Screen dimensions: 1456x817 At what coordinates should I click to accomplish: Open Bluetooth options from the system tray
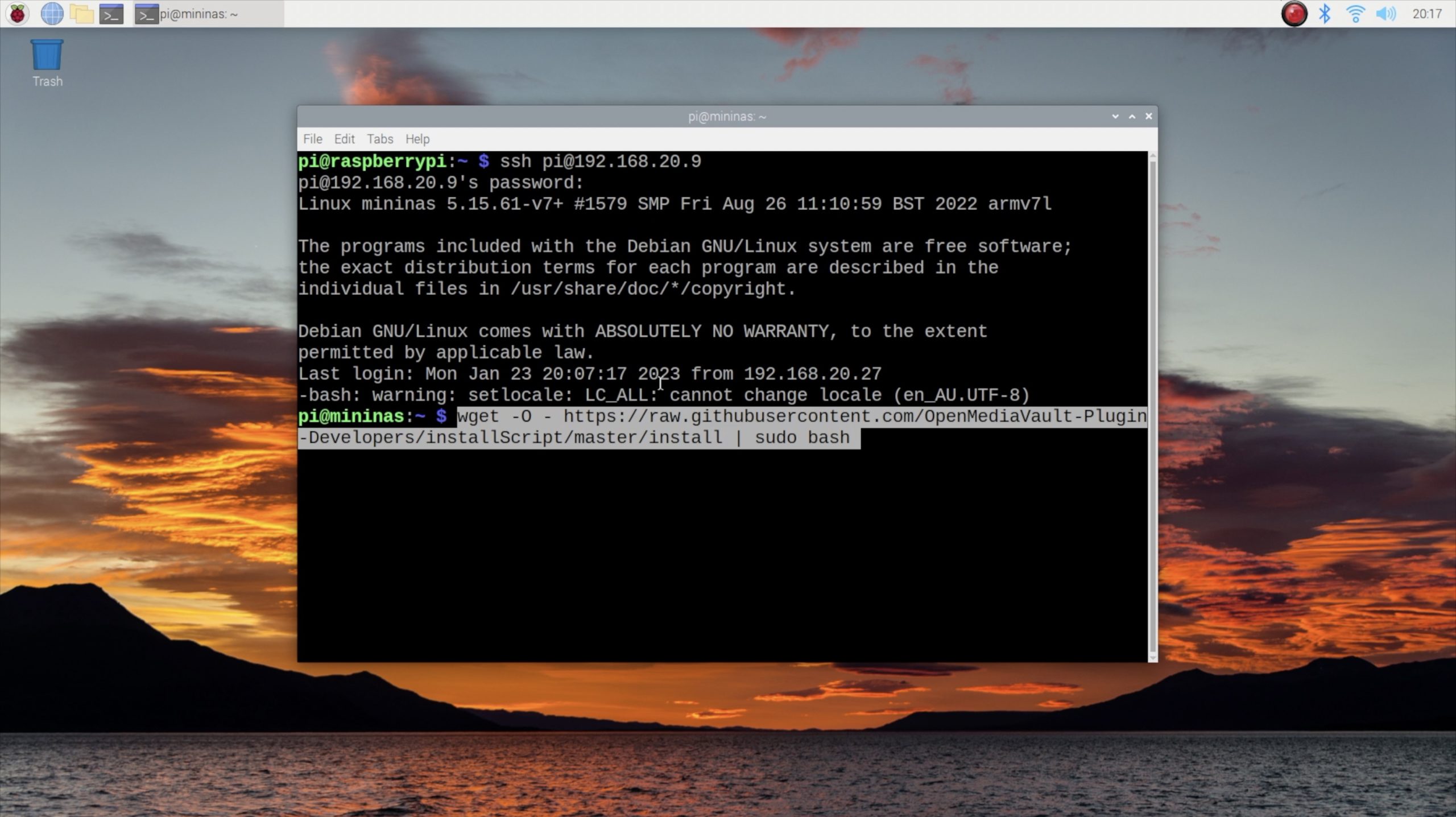(1325, 13)
